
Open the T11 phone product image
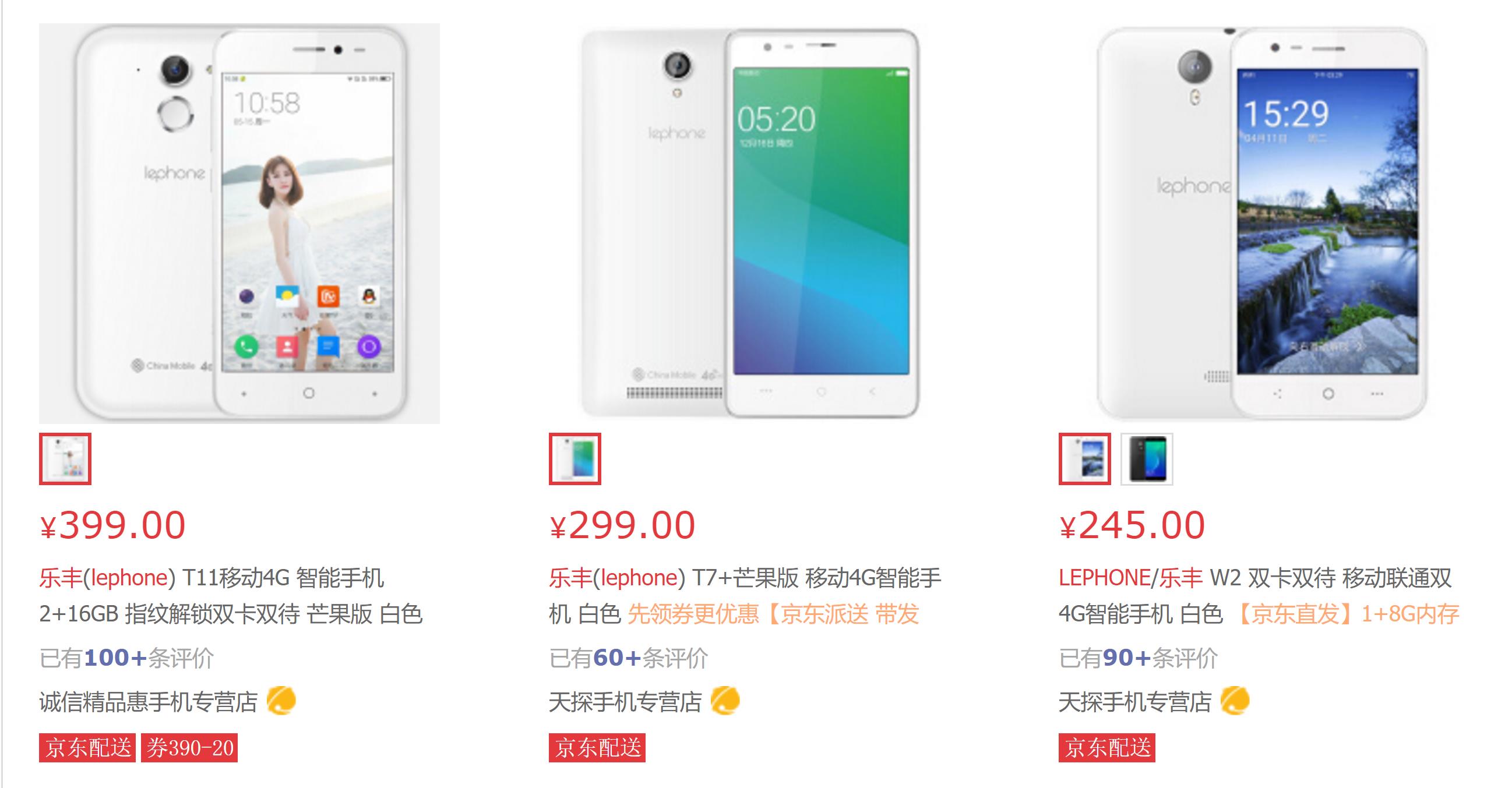239,224
